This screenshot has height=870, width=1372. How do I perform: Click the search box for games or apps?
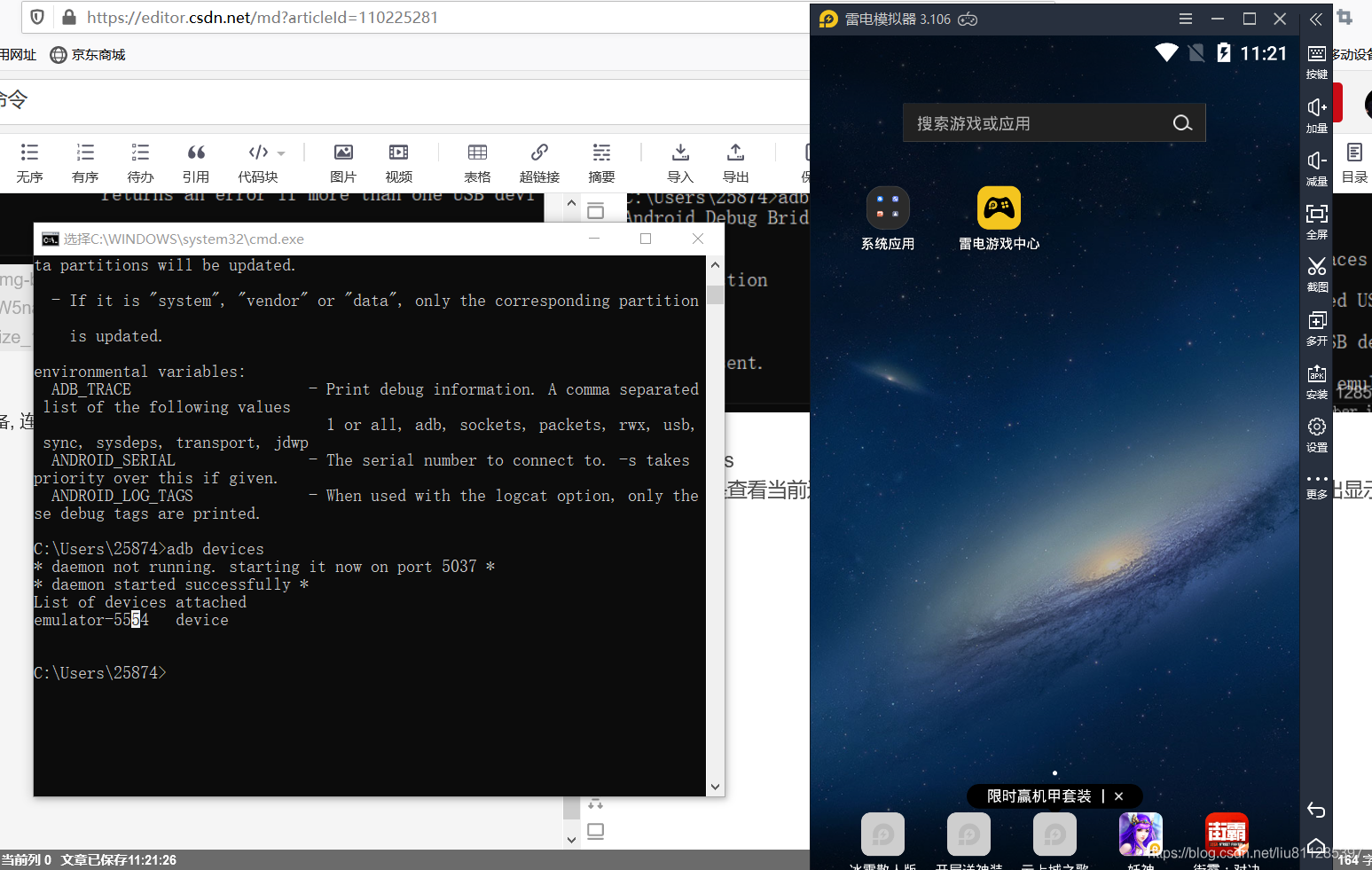click(1054, 123)
